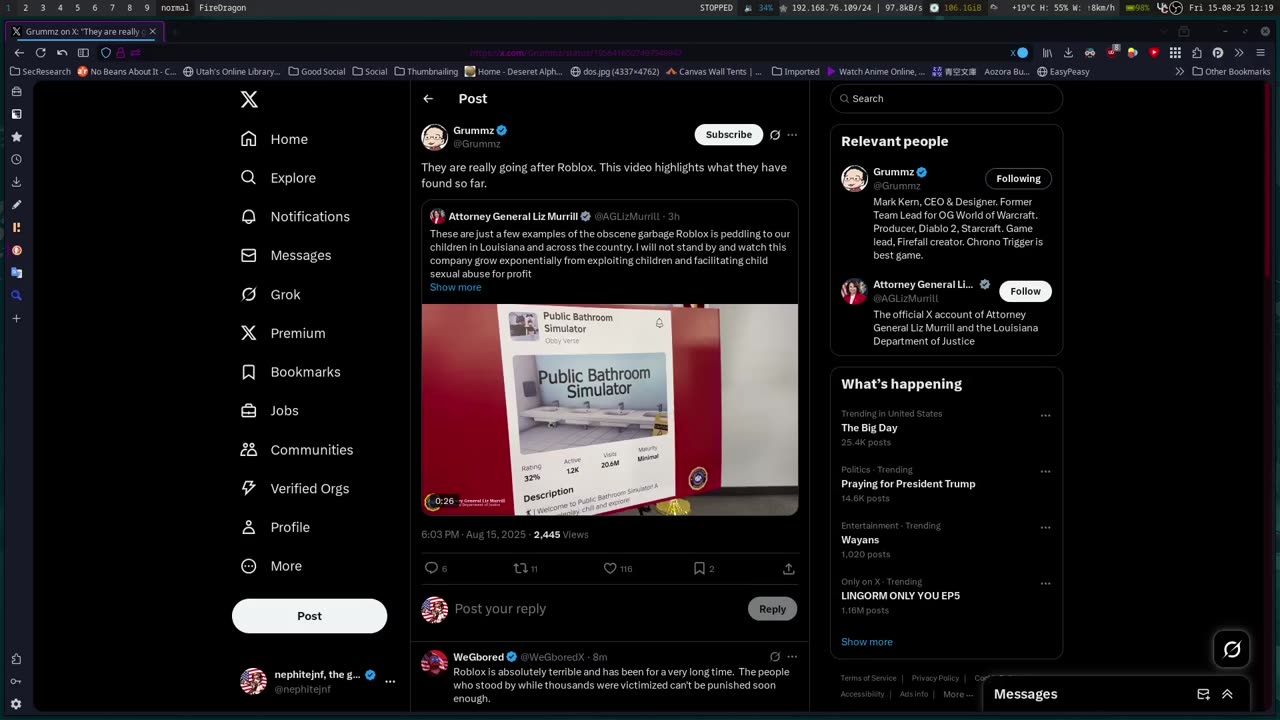Click the date and time in status bar

pyautogui.click(x=1231, y=8)
